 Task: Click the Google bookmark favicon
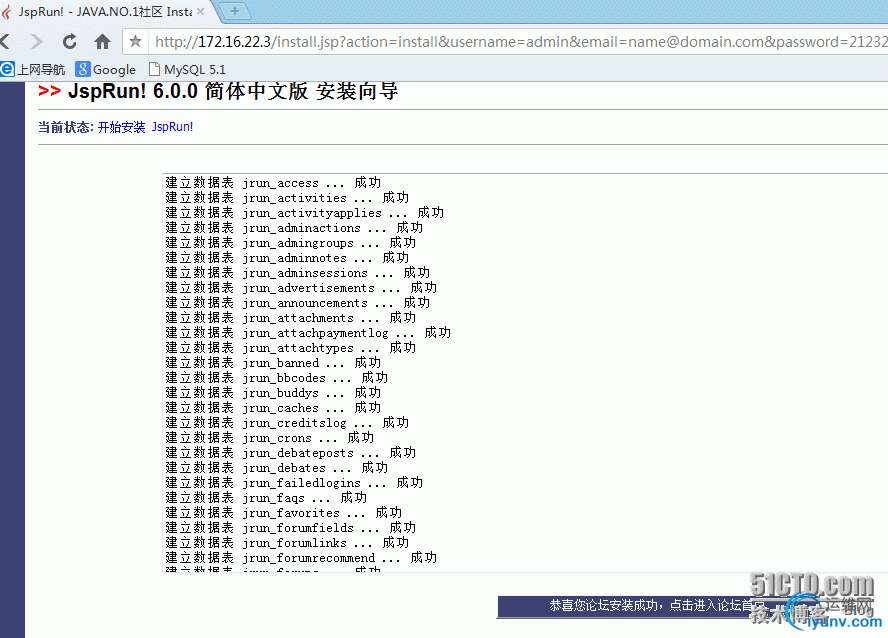click(83, 69)
